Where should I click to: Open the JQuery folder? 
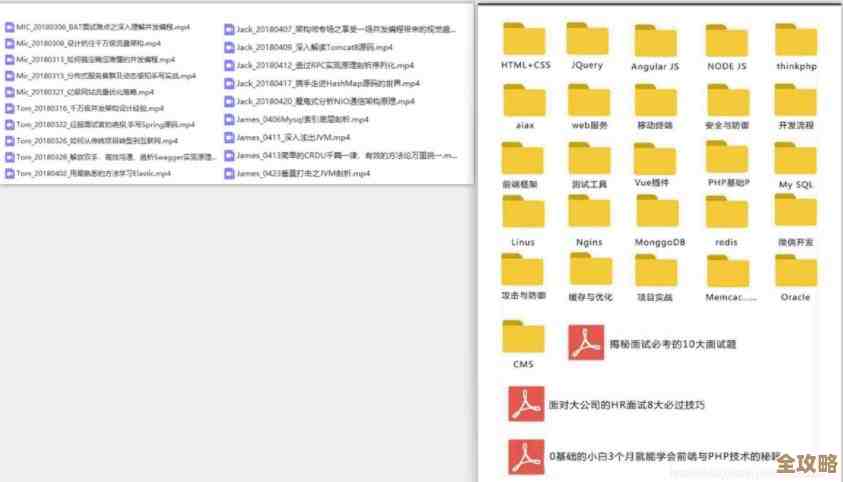coord(587,39)
